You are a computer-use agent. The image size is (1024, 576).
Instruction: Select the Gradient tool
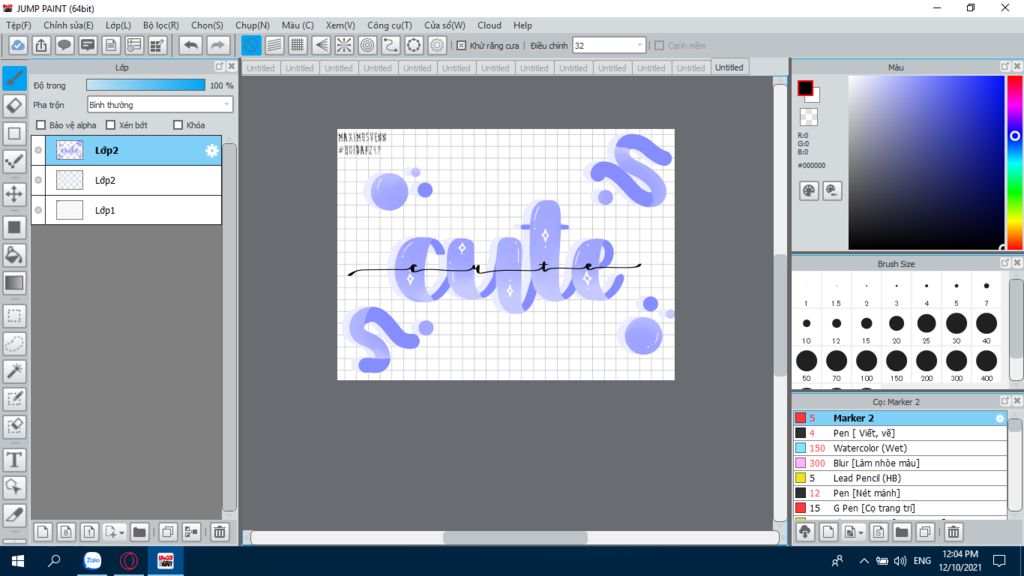coord(14,283)
